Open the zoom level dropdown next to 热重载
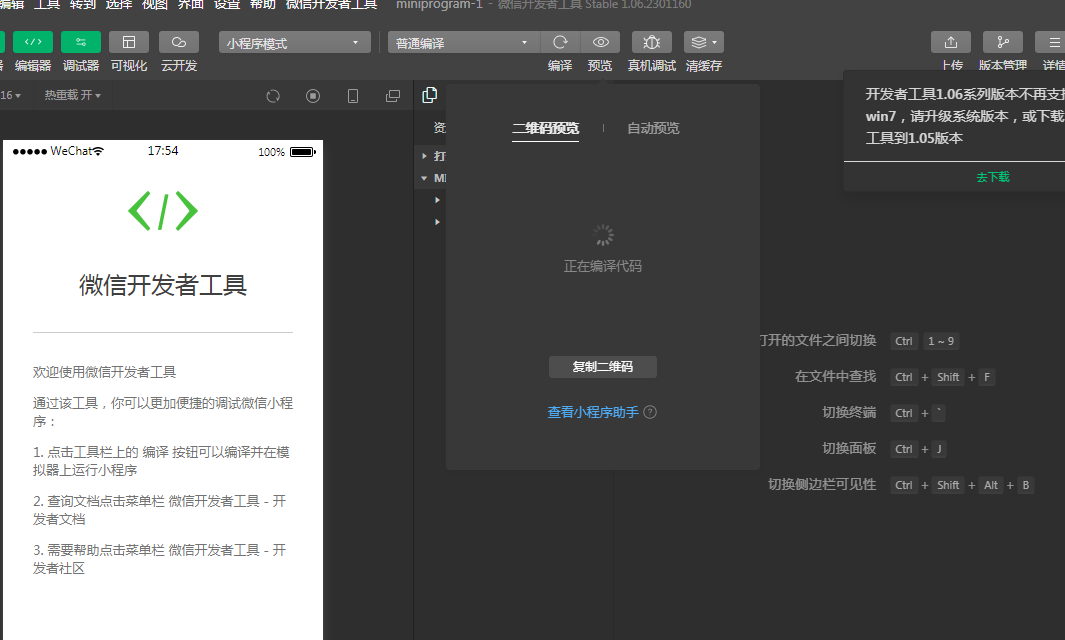 tap(11, 95)
